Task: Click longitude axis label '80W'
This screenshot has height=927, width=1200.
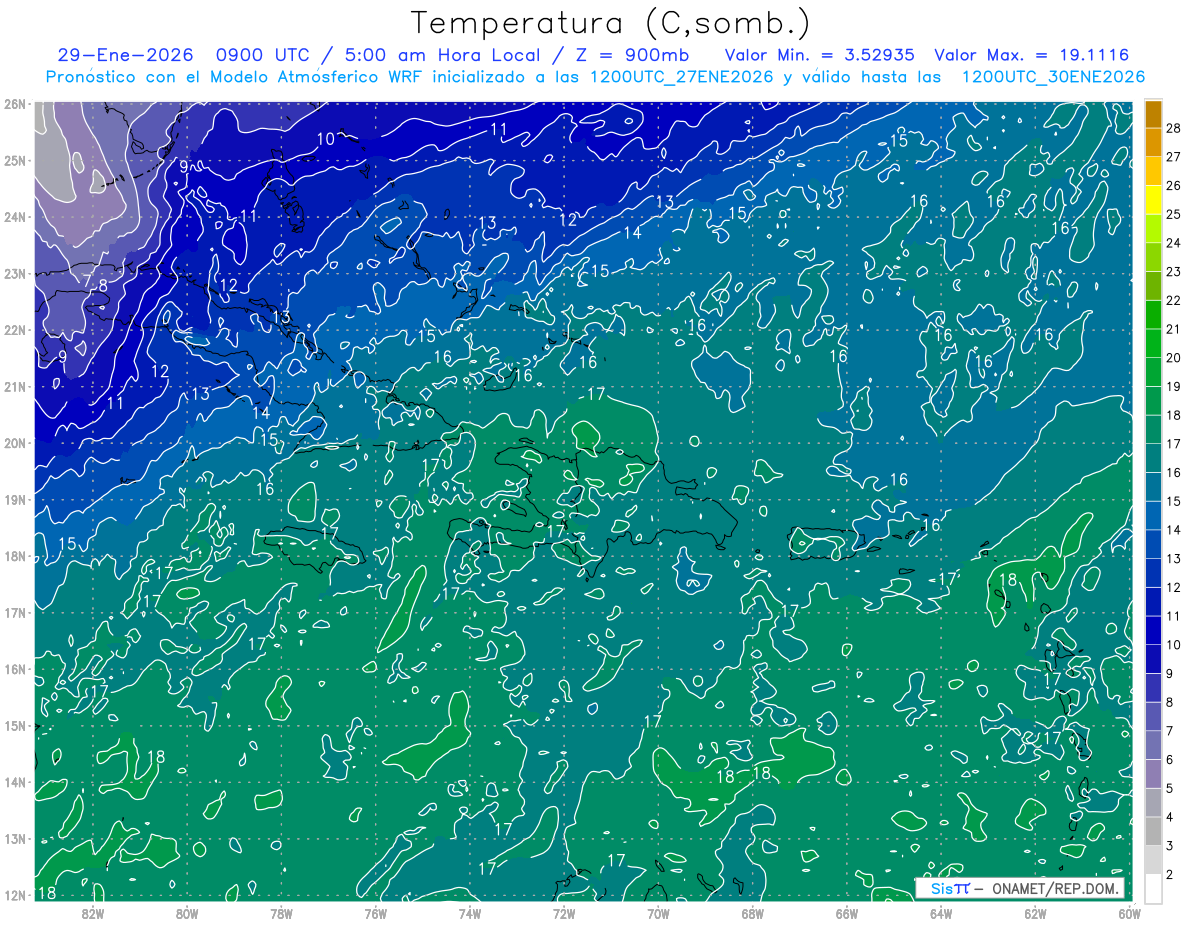Action: tap(187, 912)
